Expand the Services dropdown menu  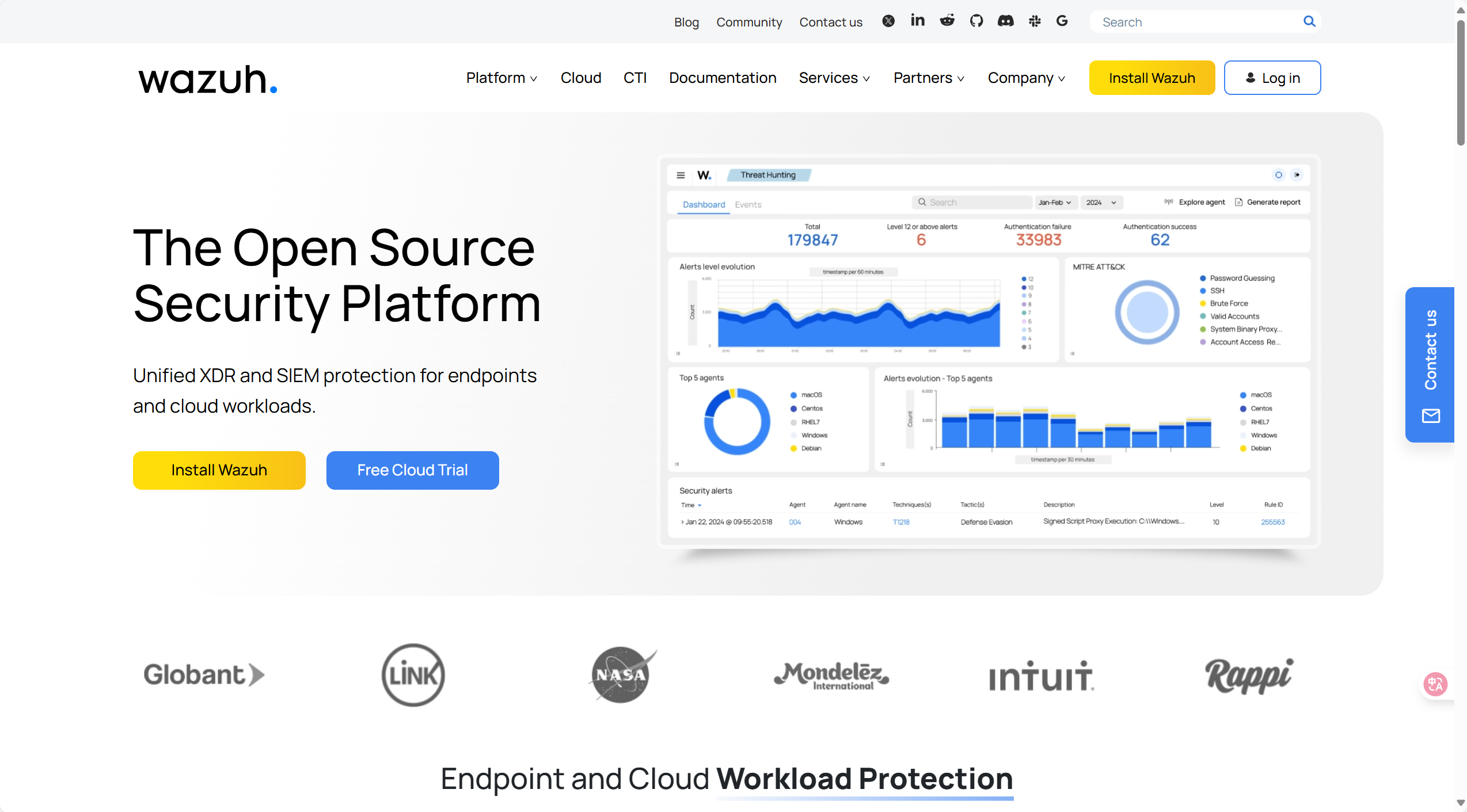pos(834,78)
